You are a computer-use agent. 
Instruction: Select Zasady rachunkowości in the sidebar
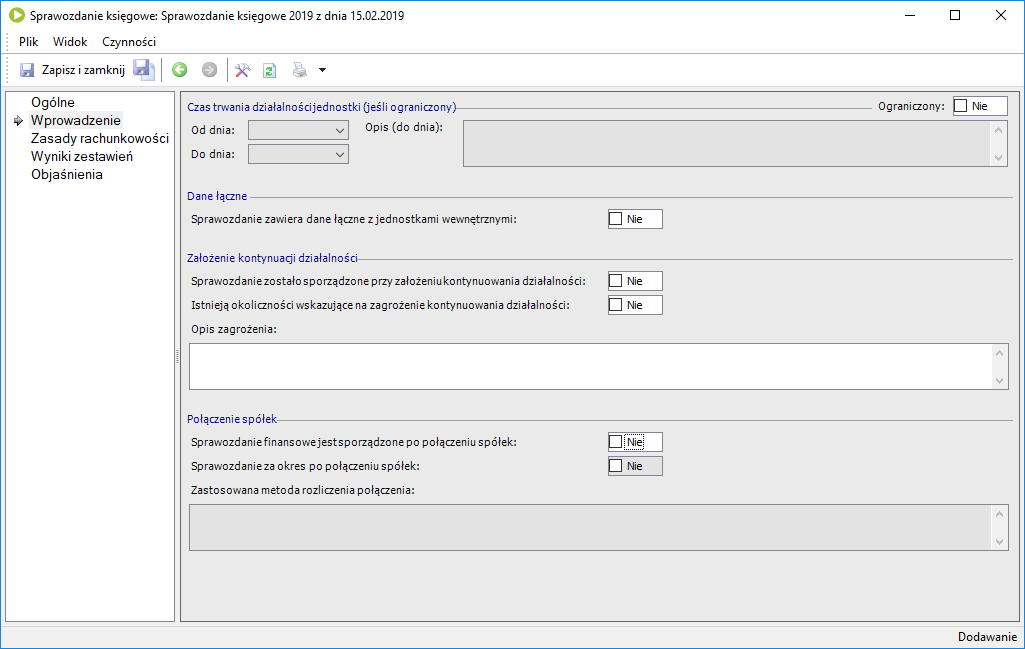pos(100,138)
